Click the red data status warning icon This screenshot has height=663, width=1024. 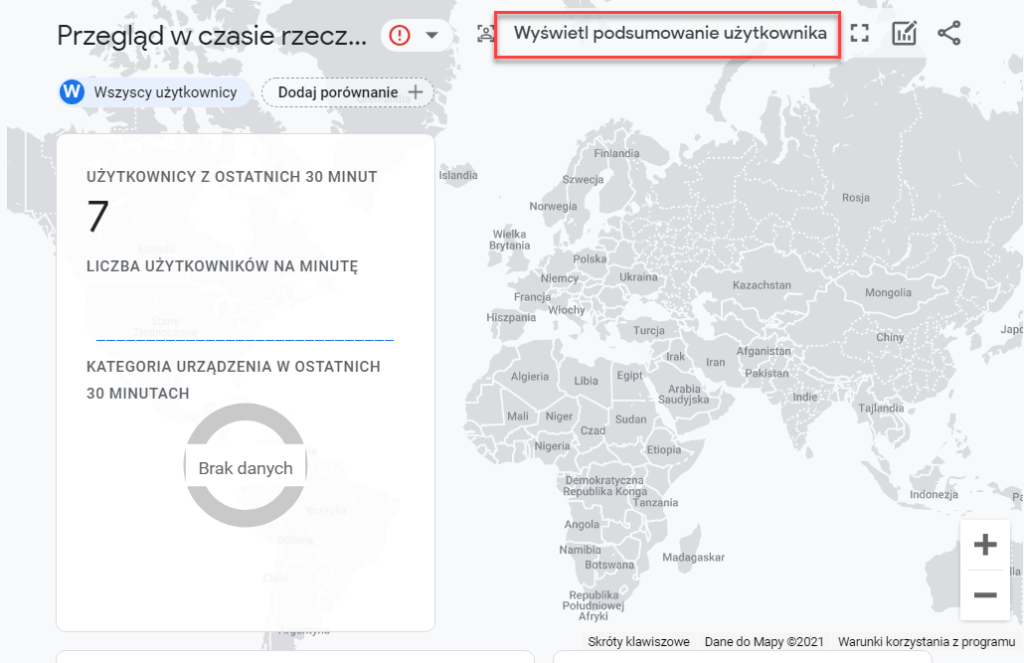400,36
